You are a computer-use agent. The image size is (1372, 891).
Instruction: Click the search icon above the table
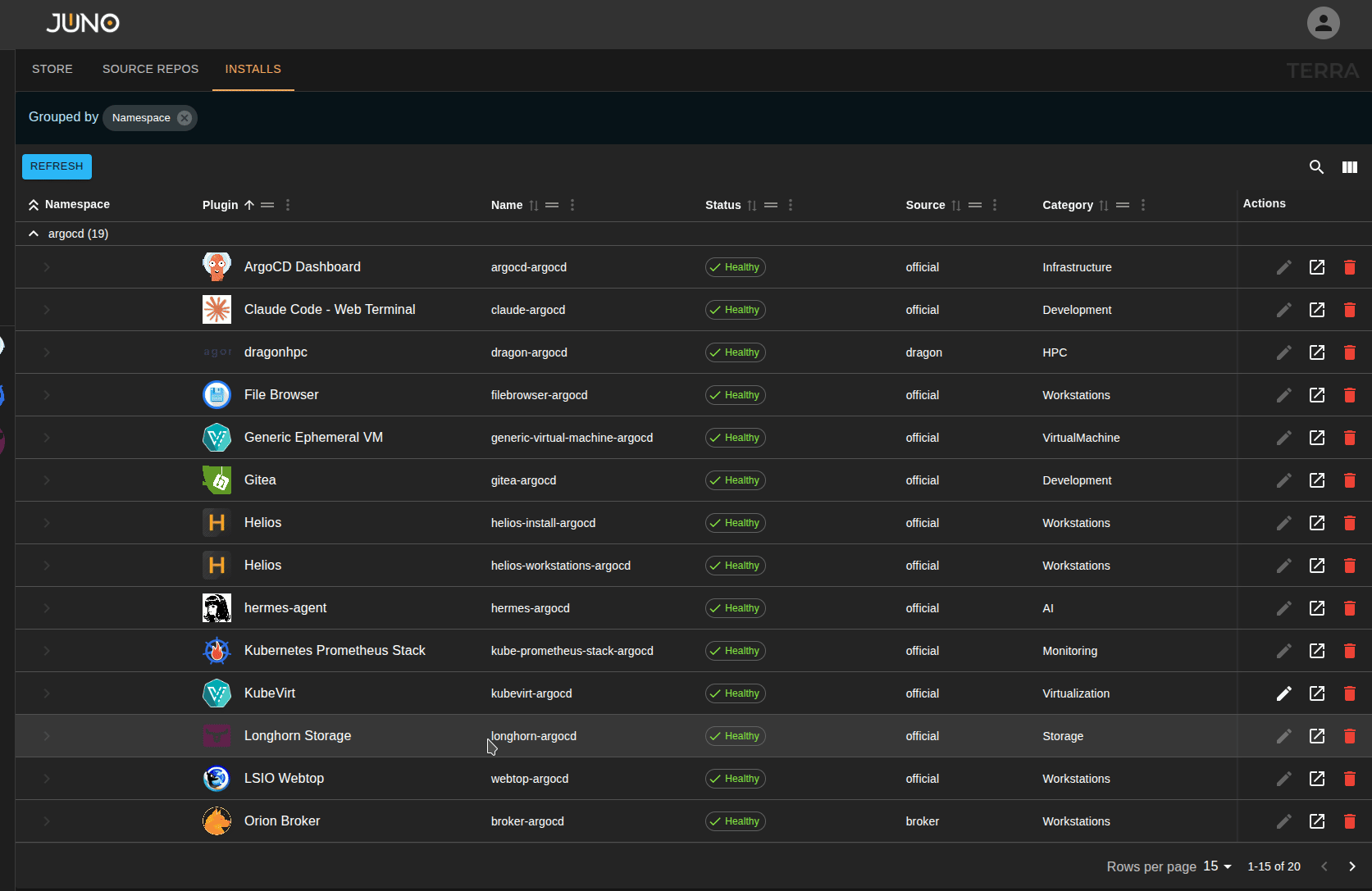[1316, 167]
